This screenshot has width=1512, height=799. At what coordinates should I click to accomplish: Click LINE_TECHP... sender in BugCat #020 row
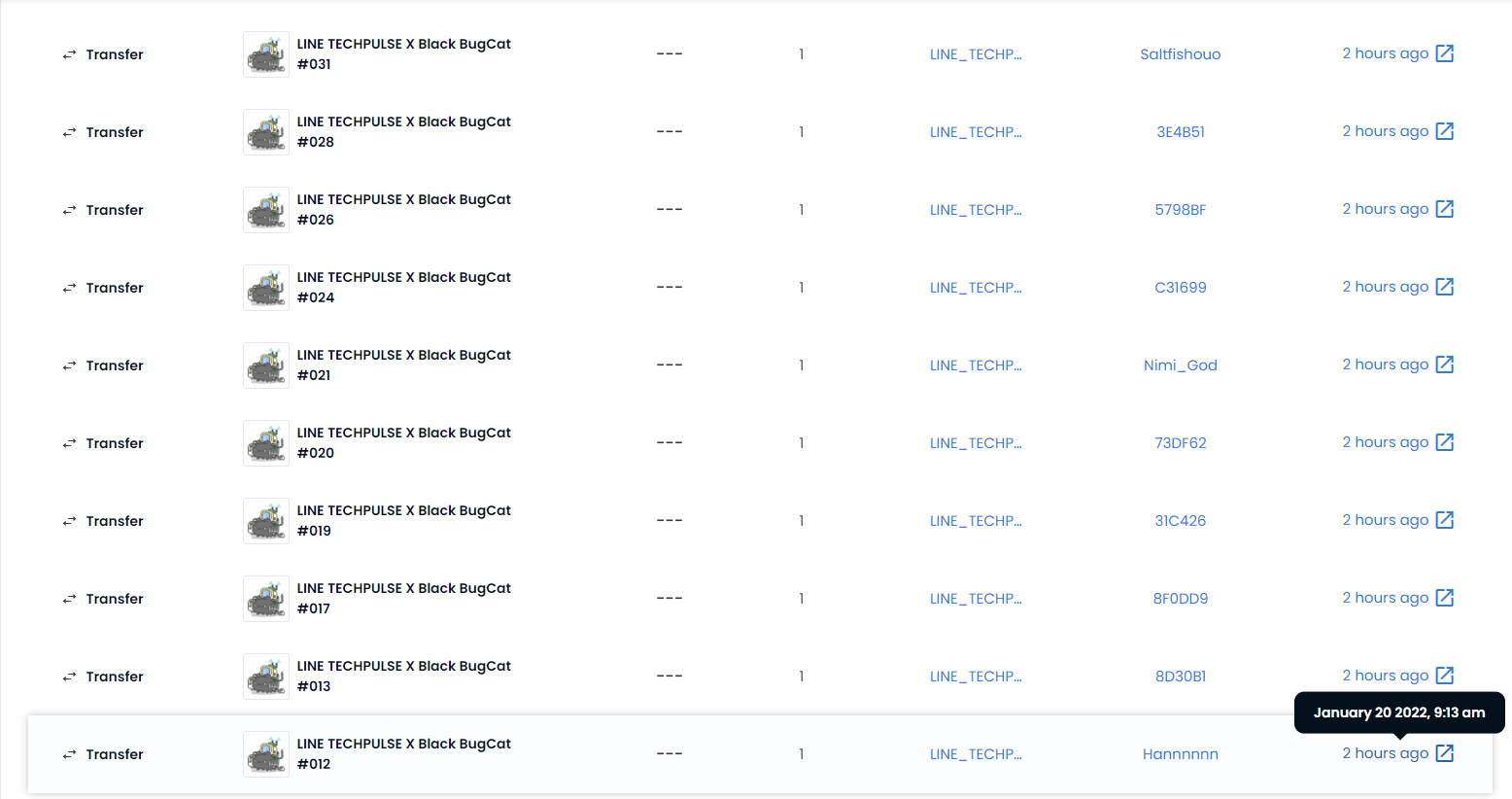(x=976, y=443)
